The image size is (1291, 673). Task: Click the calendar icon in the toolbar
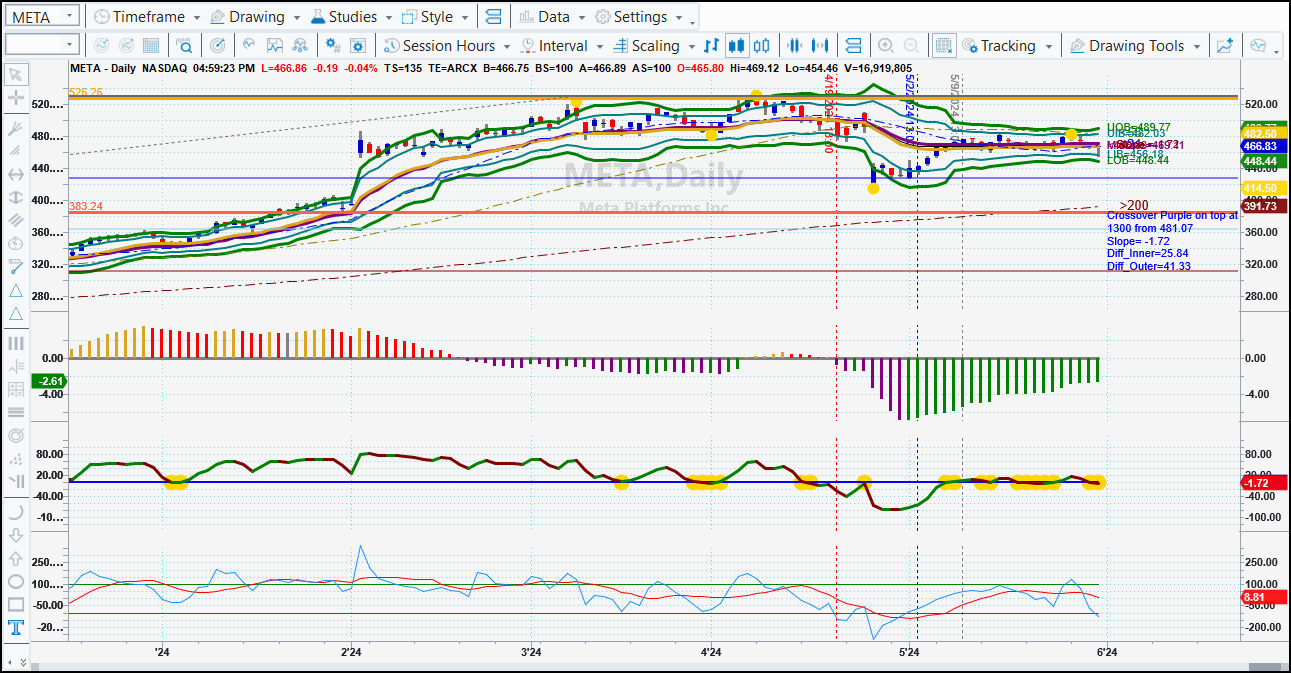(x=151, y=45)
